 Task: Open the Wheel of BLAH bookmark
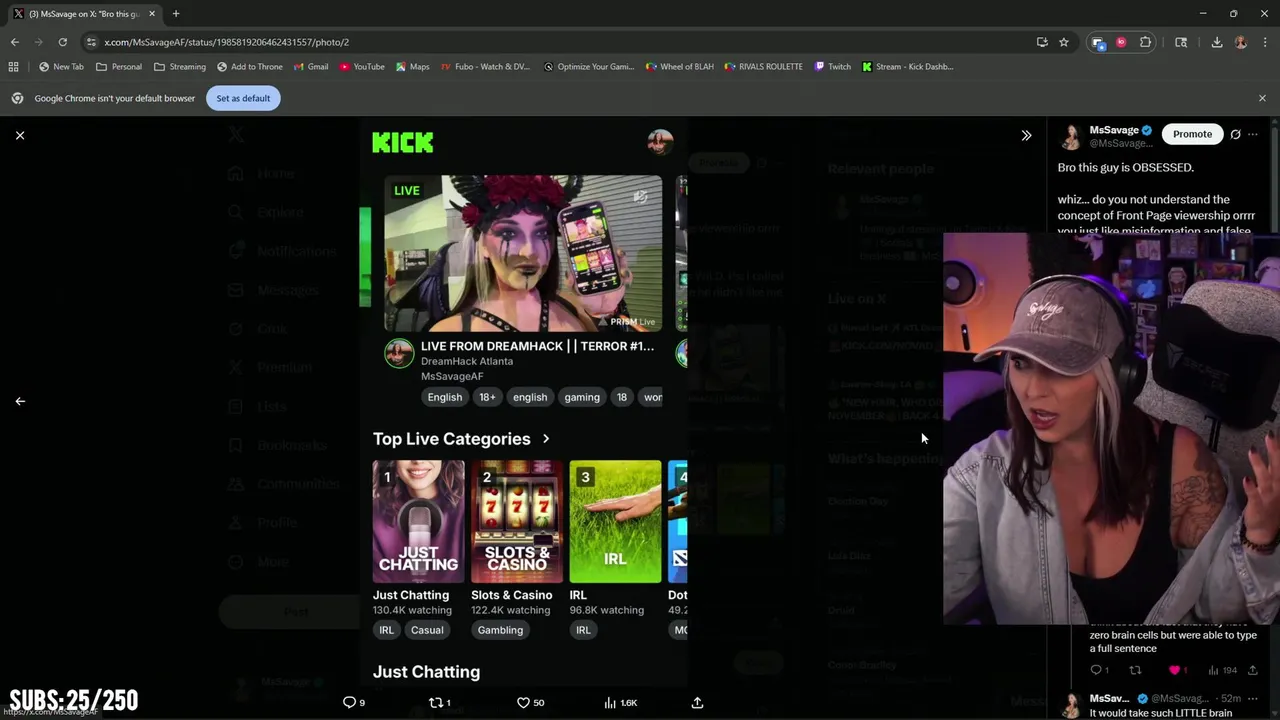pyautogui.click(x=680, y=67)
